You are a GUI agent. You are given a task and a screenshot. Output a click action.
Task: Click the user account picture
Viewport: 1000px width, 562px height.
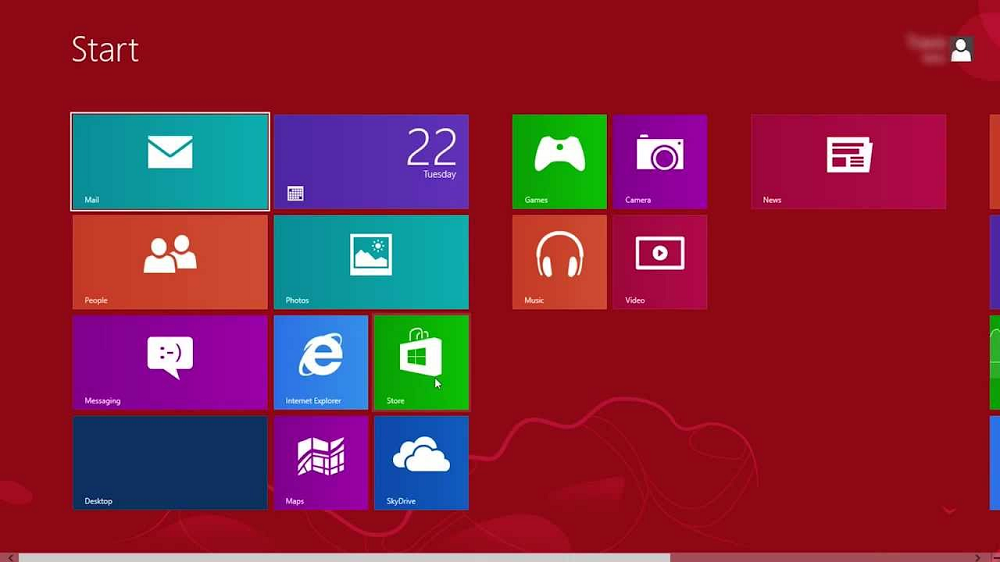click(x=961, y=49)
